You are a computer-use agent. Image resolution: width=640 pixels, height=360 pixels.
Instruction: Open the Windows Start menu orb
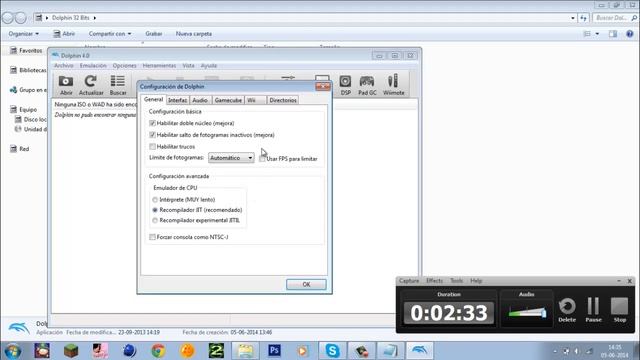13,351
